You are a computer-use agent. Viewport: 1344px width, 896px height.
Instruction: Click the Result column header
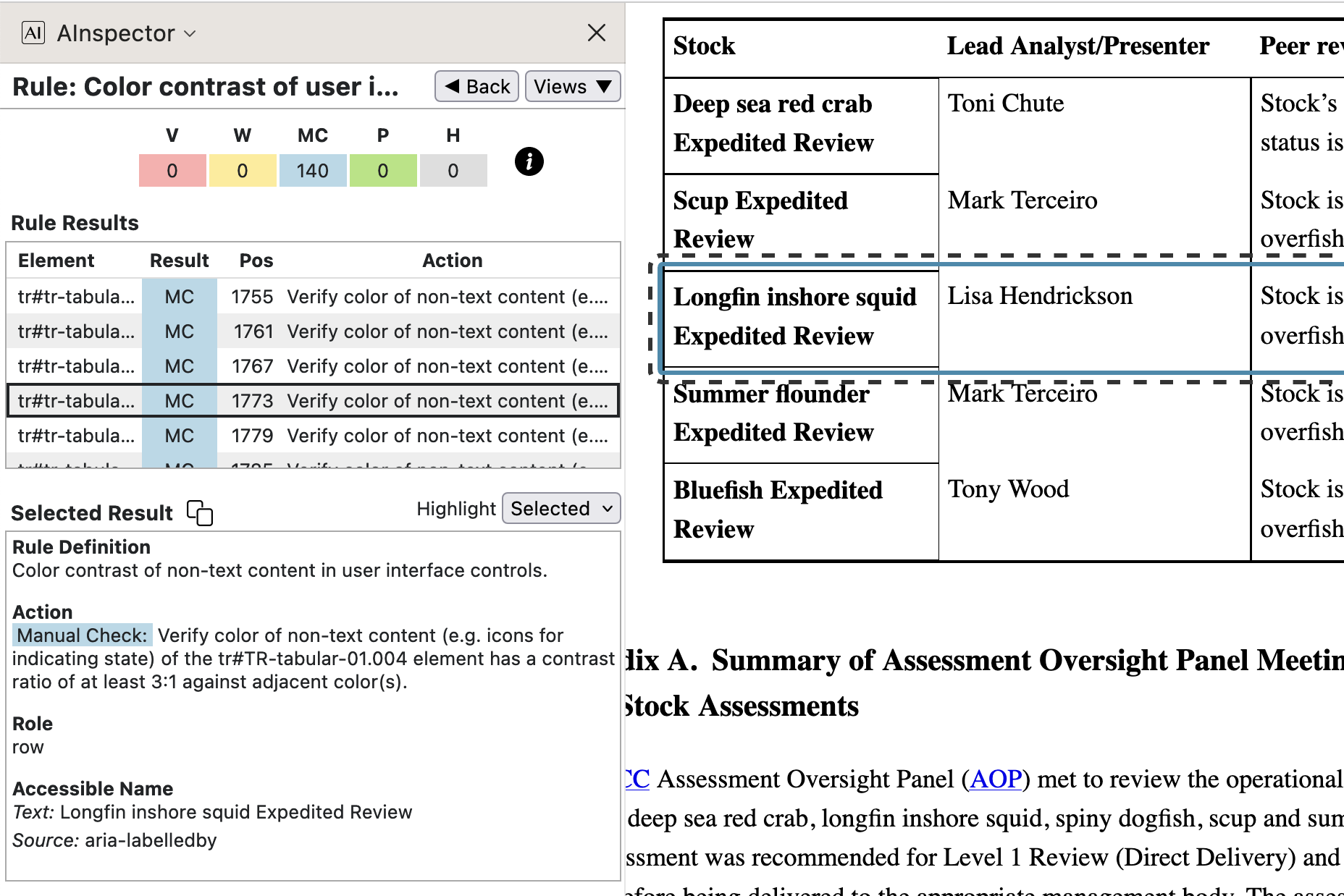(x=179, y=261)
